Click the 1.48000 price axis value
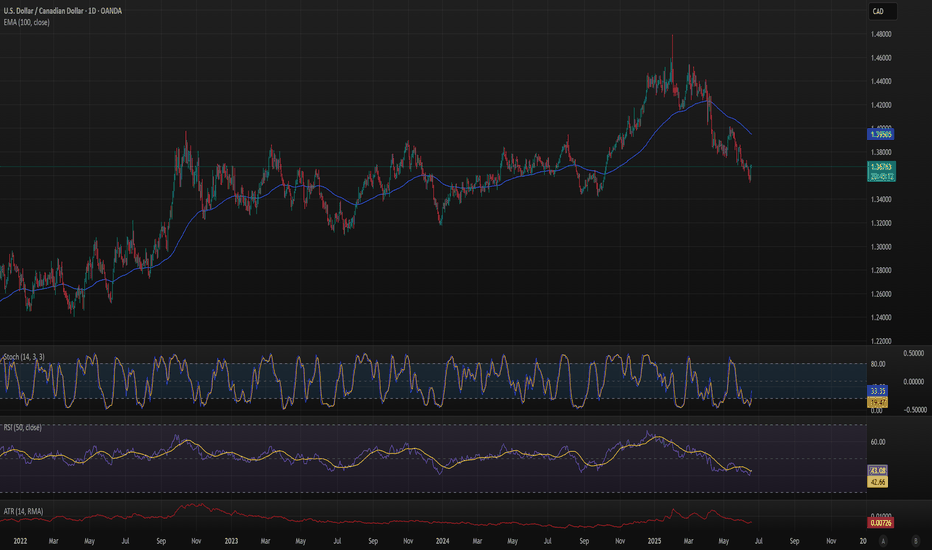 point(881,34)
